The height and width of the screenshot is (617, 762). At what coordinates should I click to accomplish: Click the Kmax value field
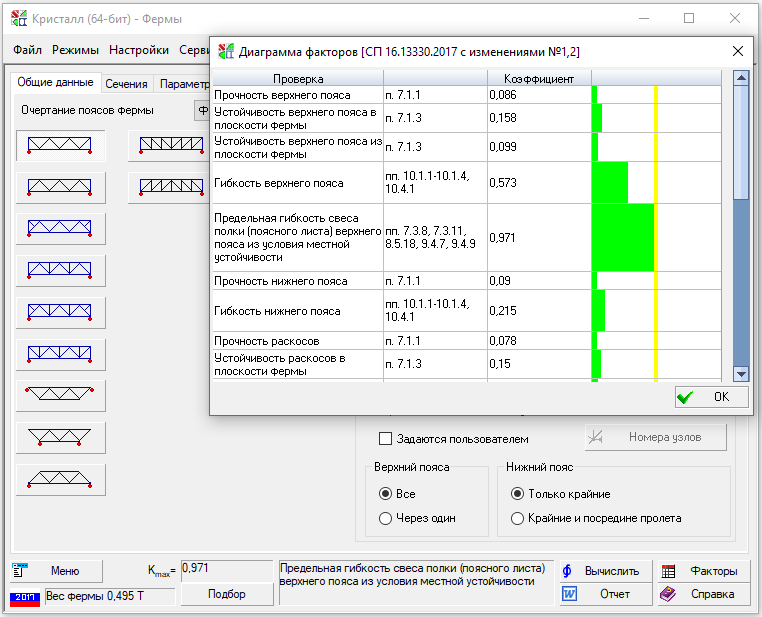click(x=226, y=568)
